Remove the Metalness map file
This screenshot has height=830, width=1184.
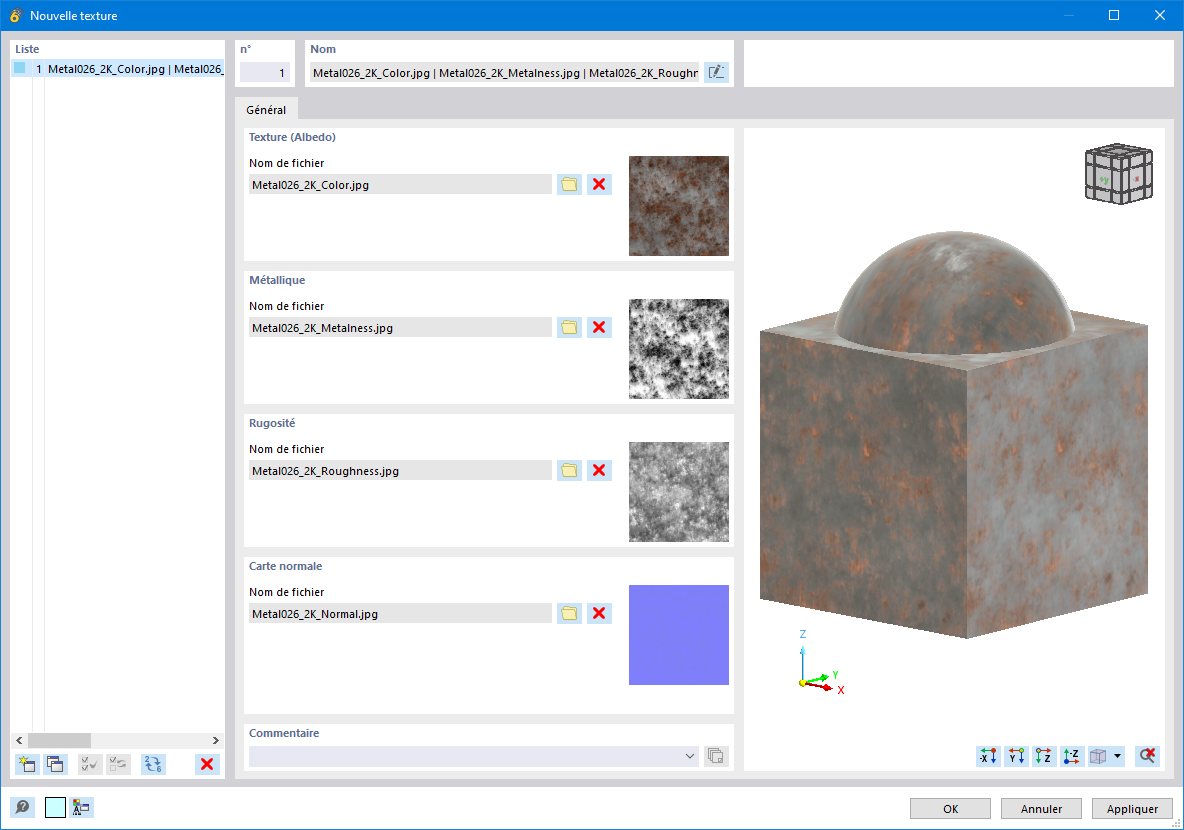point(599,327)
